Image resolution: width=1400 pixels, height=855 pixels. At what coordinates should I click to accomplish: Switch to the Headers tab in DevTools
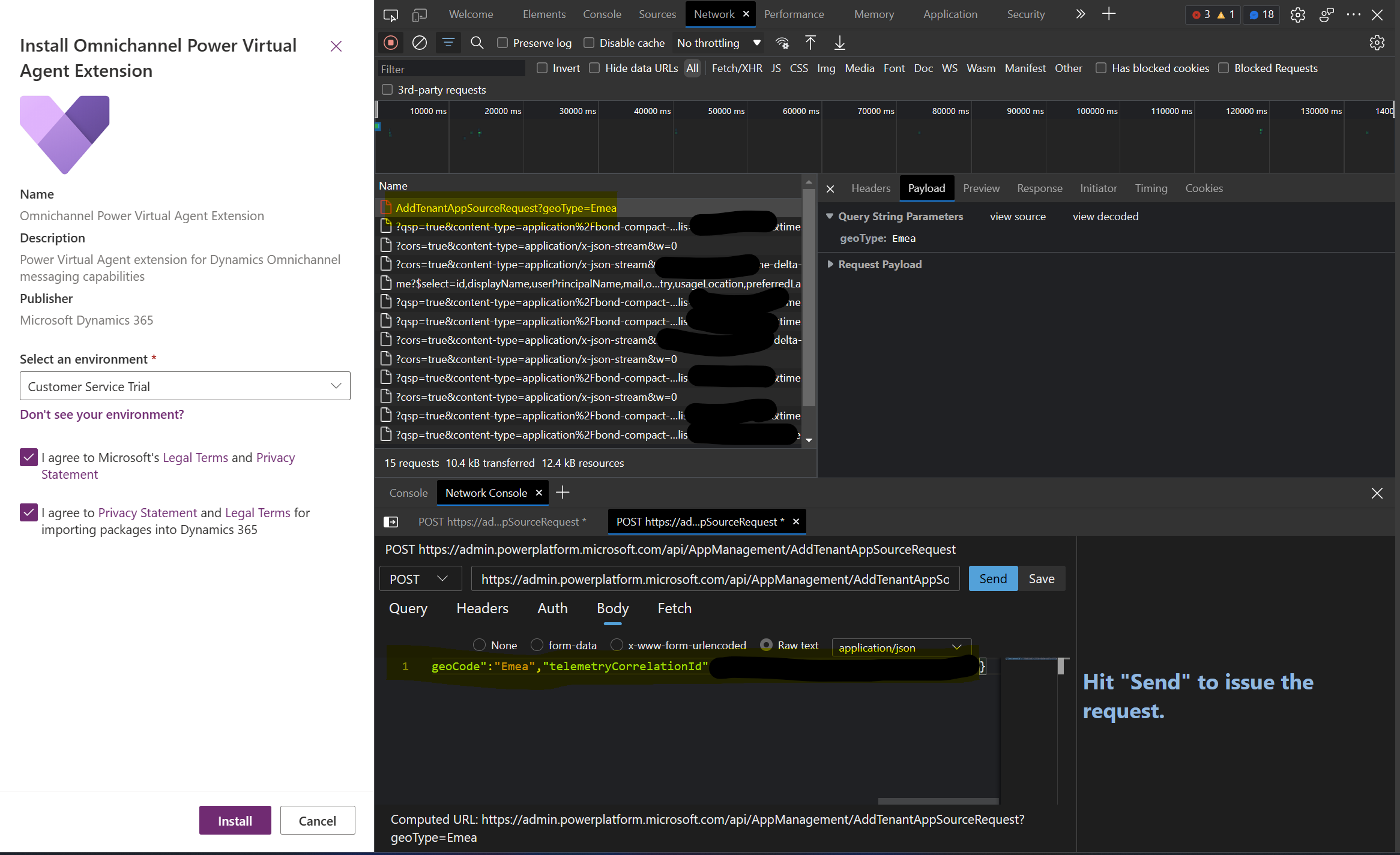(870, 188)
